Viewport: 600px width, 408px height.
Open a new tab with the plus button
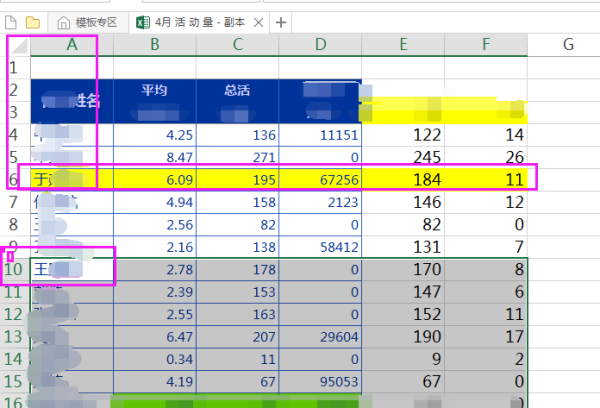click(x=281, y=21)
